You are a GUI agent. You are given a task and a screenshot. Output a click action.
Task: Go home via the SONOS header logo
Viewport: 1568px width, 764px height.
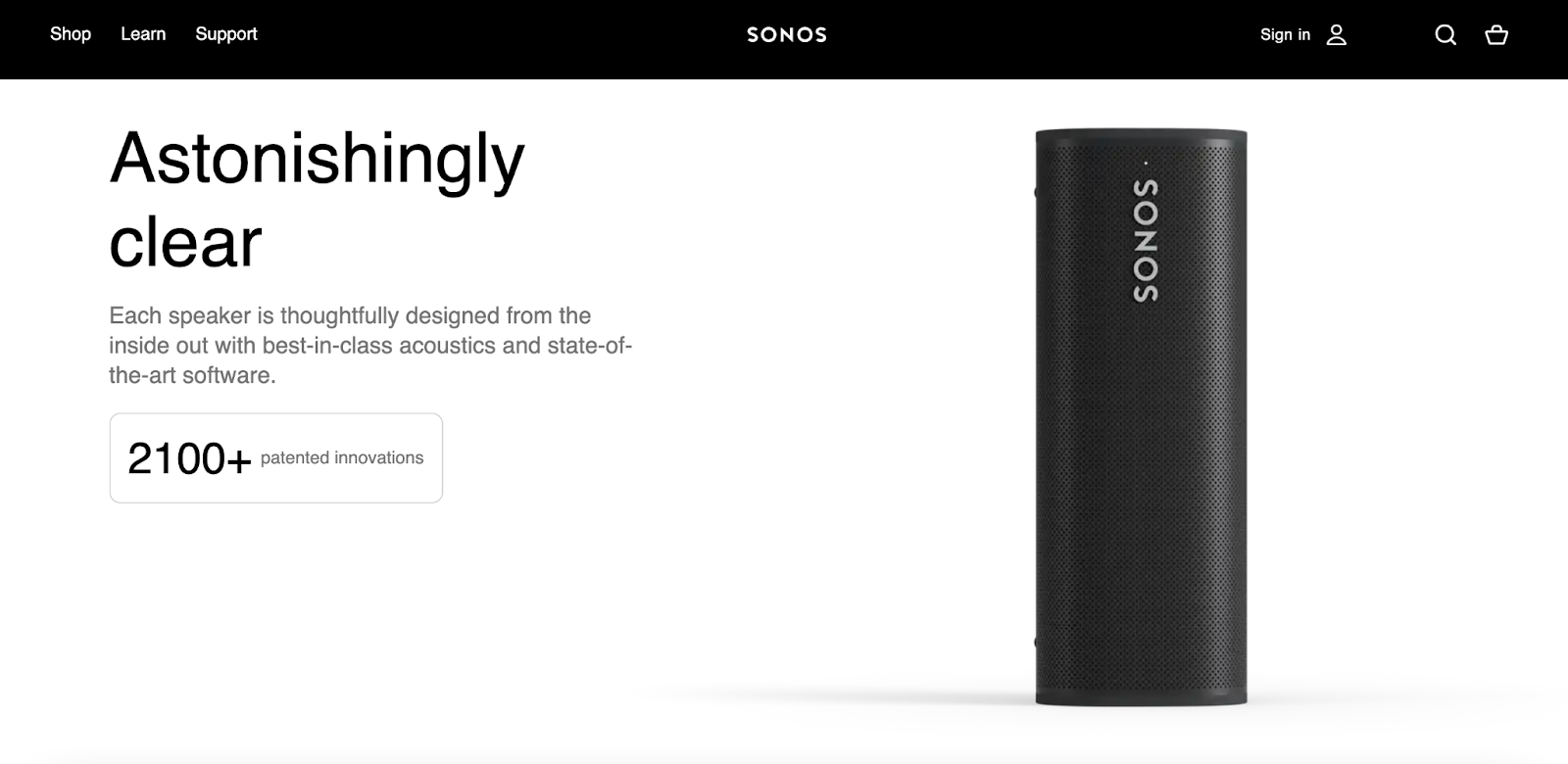tap(787, 35)
